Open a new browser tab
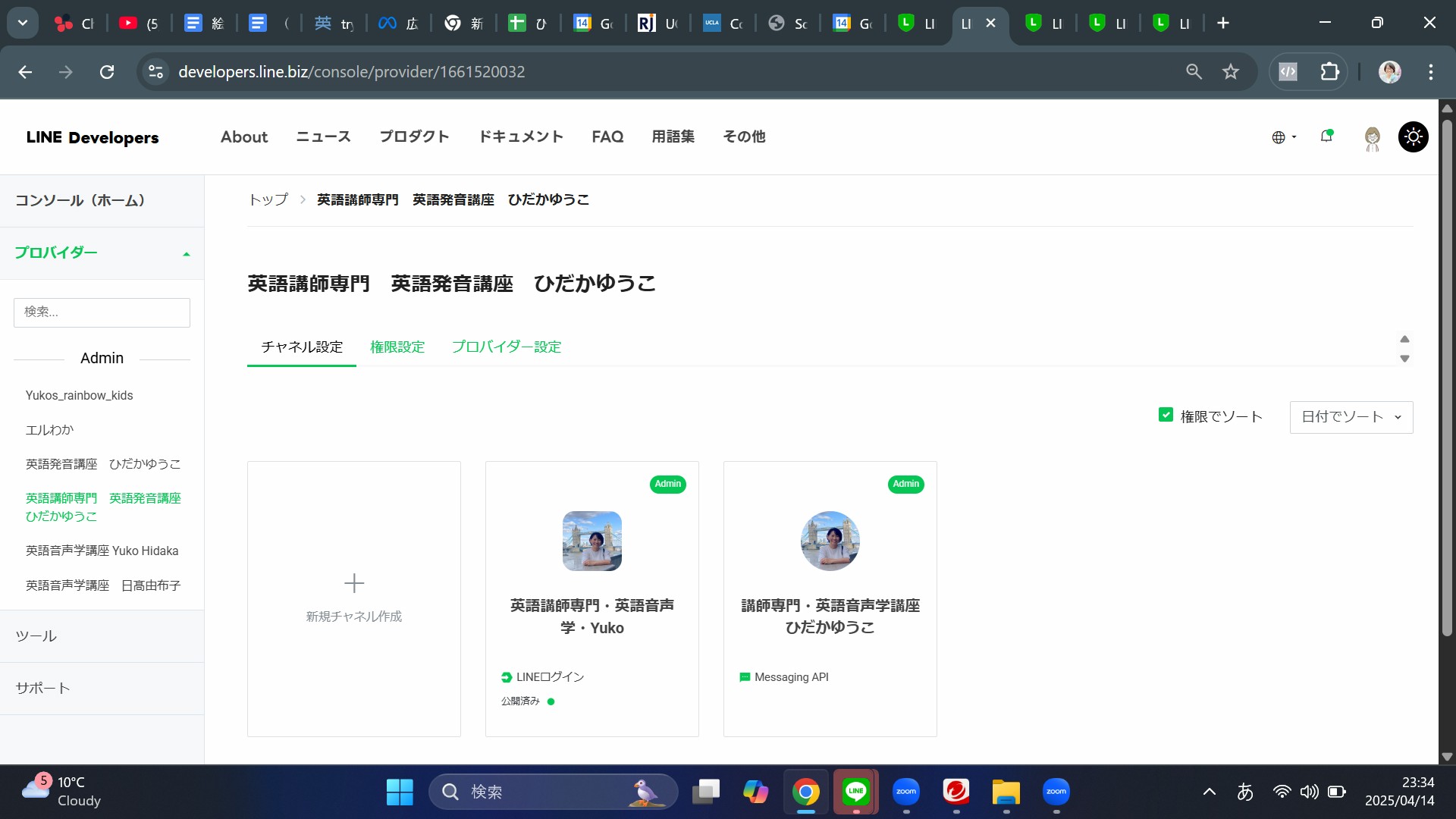This screenshot has width=1456, height=819. click(x=1223, y=23)
